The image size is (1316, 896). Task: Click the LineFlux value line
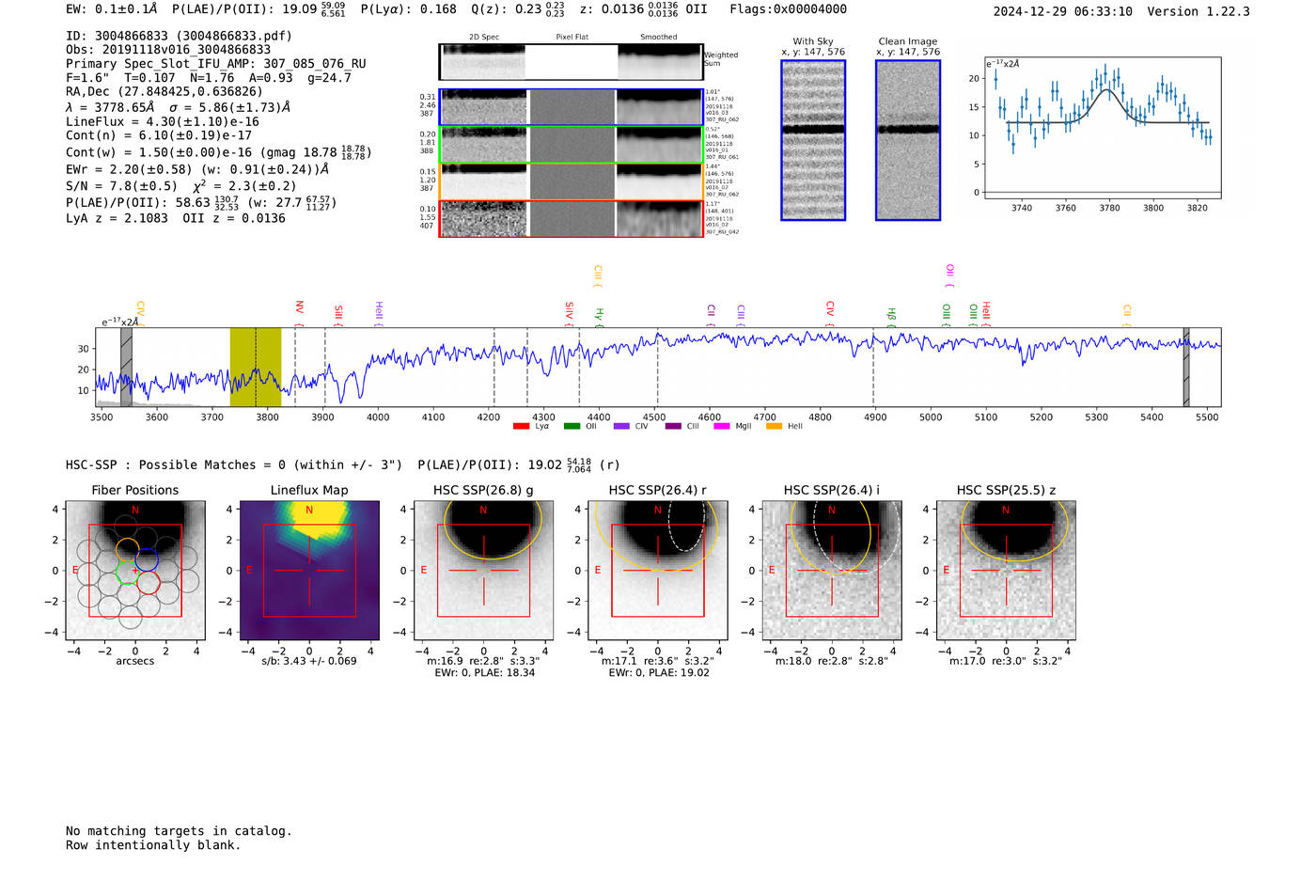coord(163,121)
